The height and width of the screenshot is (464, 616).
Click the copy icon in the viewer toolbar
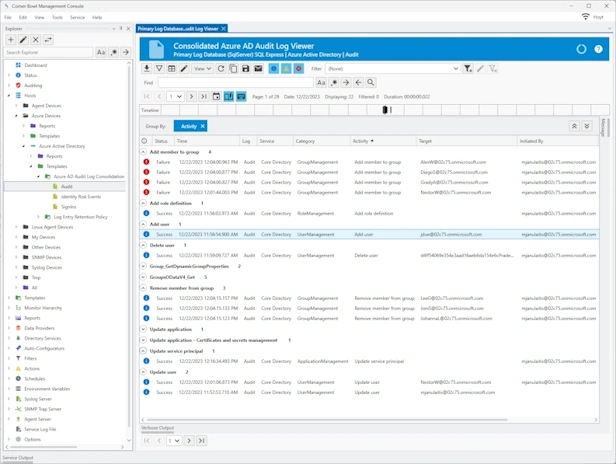coord(233,69)
